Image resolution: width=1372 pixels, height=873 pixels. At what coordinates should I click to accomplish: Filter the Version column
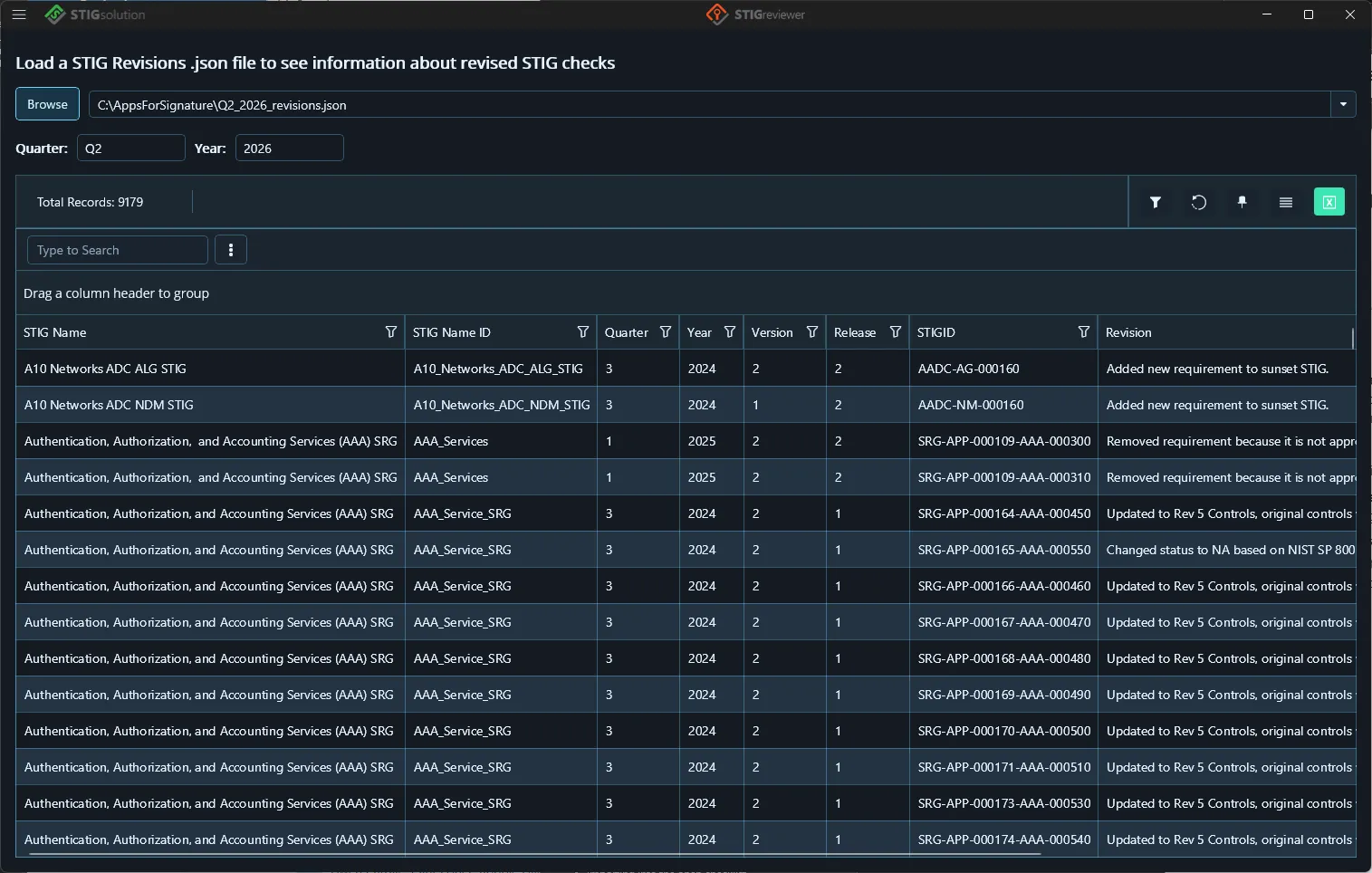click(x=812, y=332)
